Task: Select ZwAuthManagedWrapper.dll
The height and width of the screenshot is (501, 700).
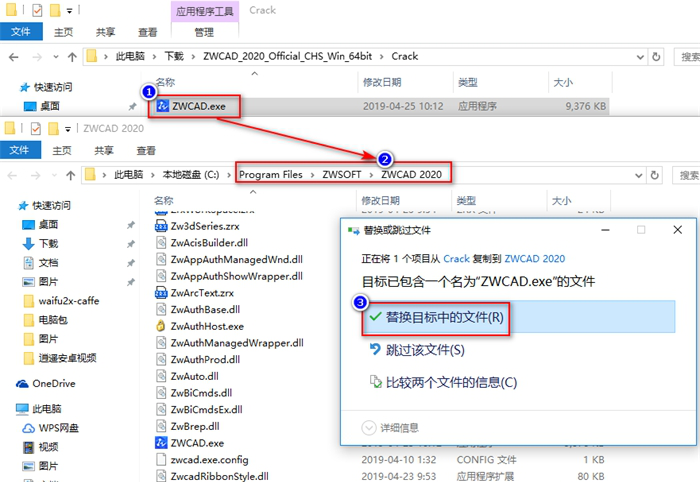Action: pyautogui.click(x=237, y=343)
